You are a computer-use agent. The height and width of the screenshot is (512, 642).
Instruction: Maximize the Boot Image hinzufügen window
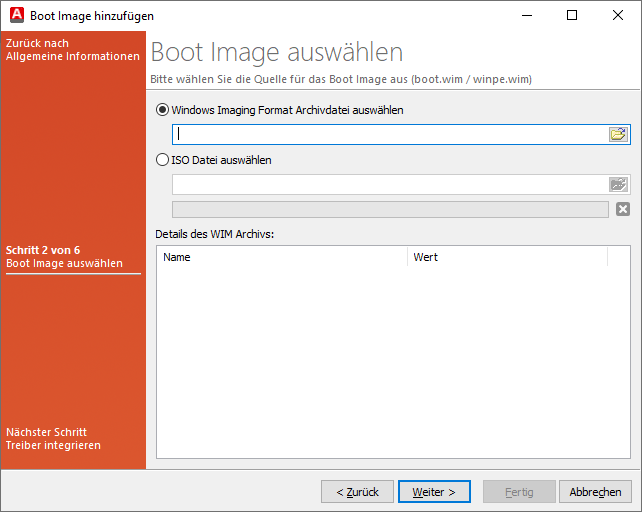[x=572, y=15]
